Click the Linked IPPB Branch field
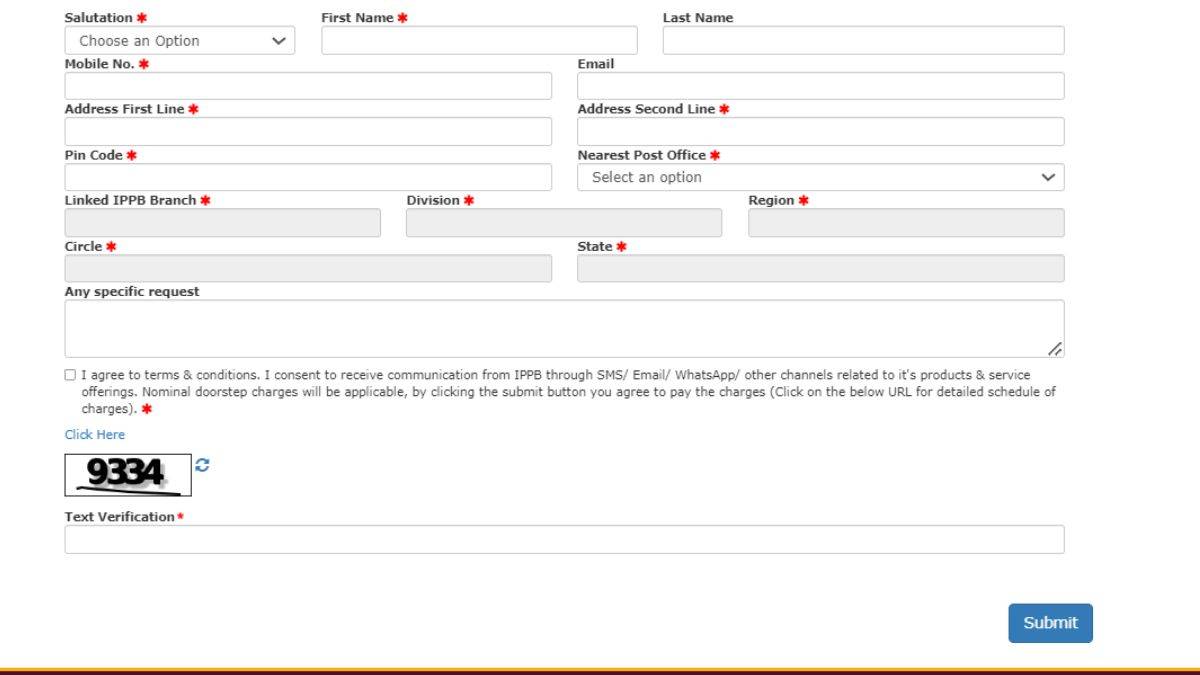Viewport: 1200px width, 675px height. pyautogui.click(x=222, y=223)
